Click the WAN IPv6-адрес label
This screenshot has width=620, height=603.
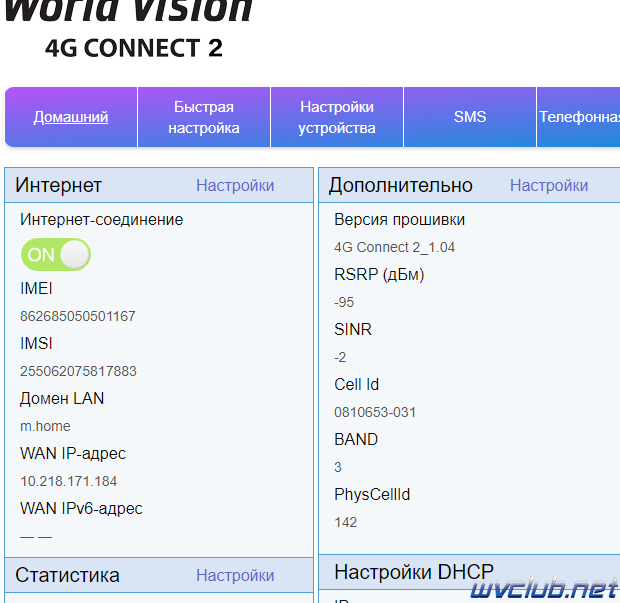click(x=81, y=508)
